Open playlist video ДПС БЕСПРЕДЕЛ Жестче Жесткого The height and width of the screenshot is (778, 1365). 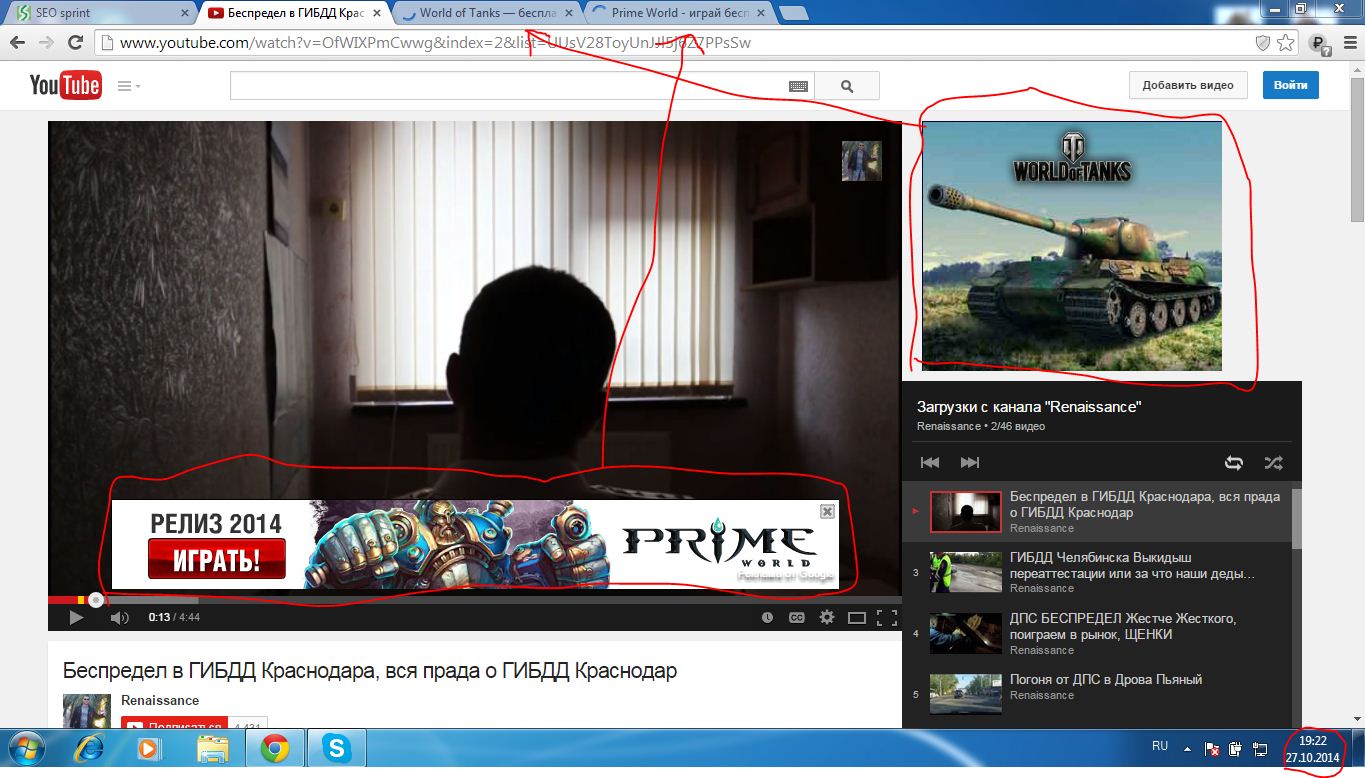(x=1096, y=634)
